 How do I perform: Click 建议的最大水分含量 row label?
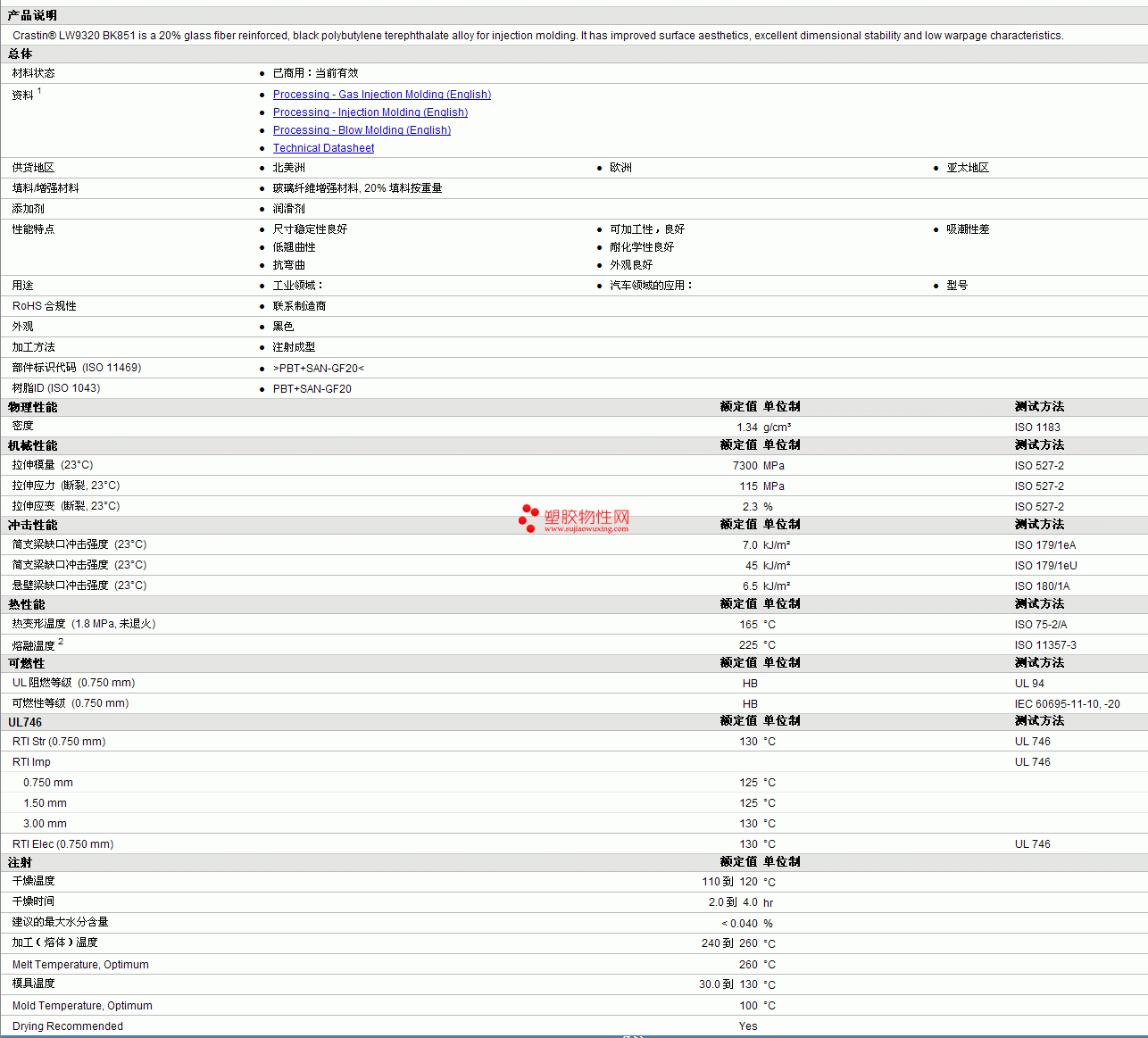click(60, 922)
